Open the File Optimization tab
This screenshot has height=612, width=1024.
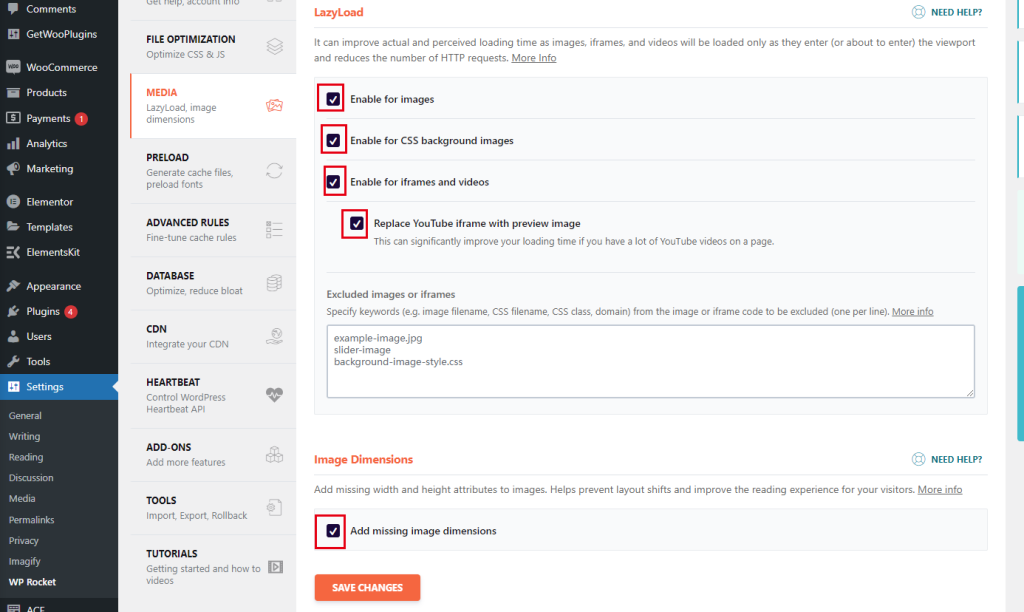tap(213, 46)
